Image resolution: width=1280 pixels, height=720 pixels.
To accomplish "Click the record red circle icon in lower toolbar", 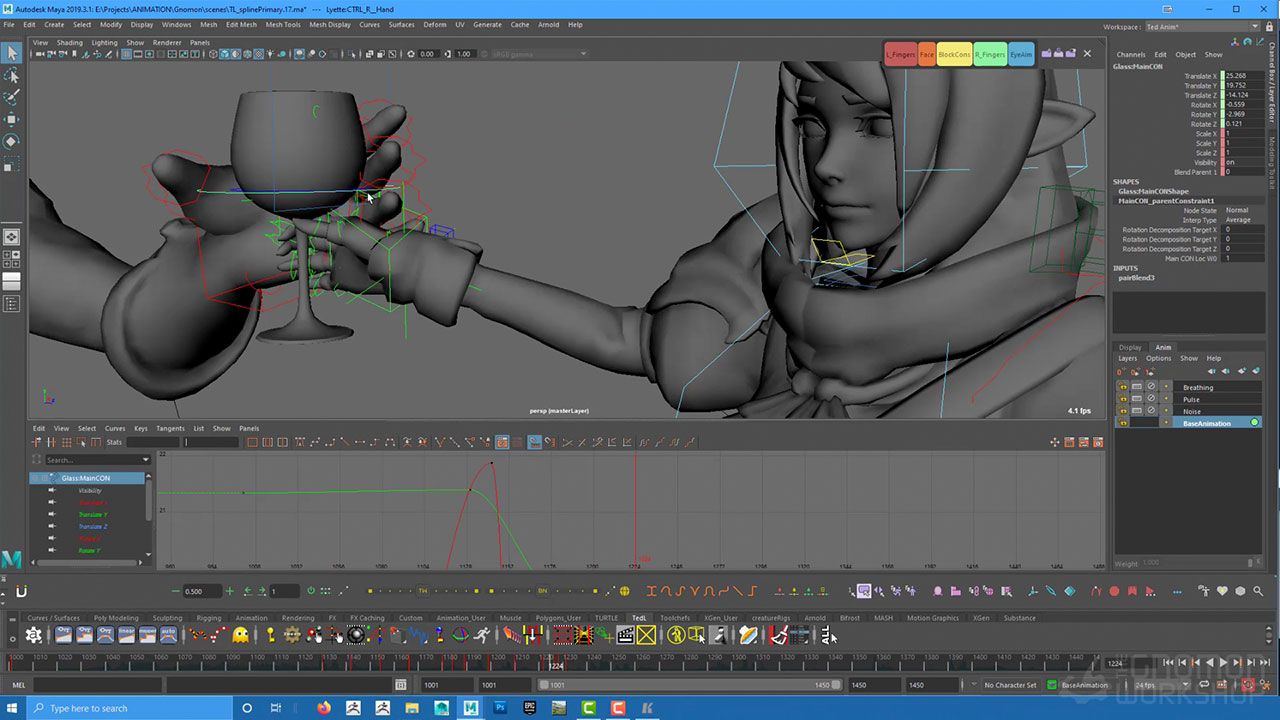I will coord(1114,591).
